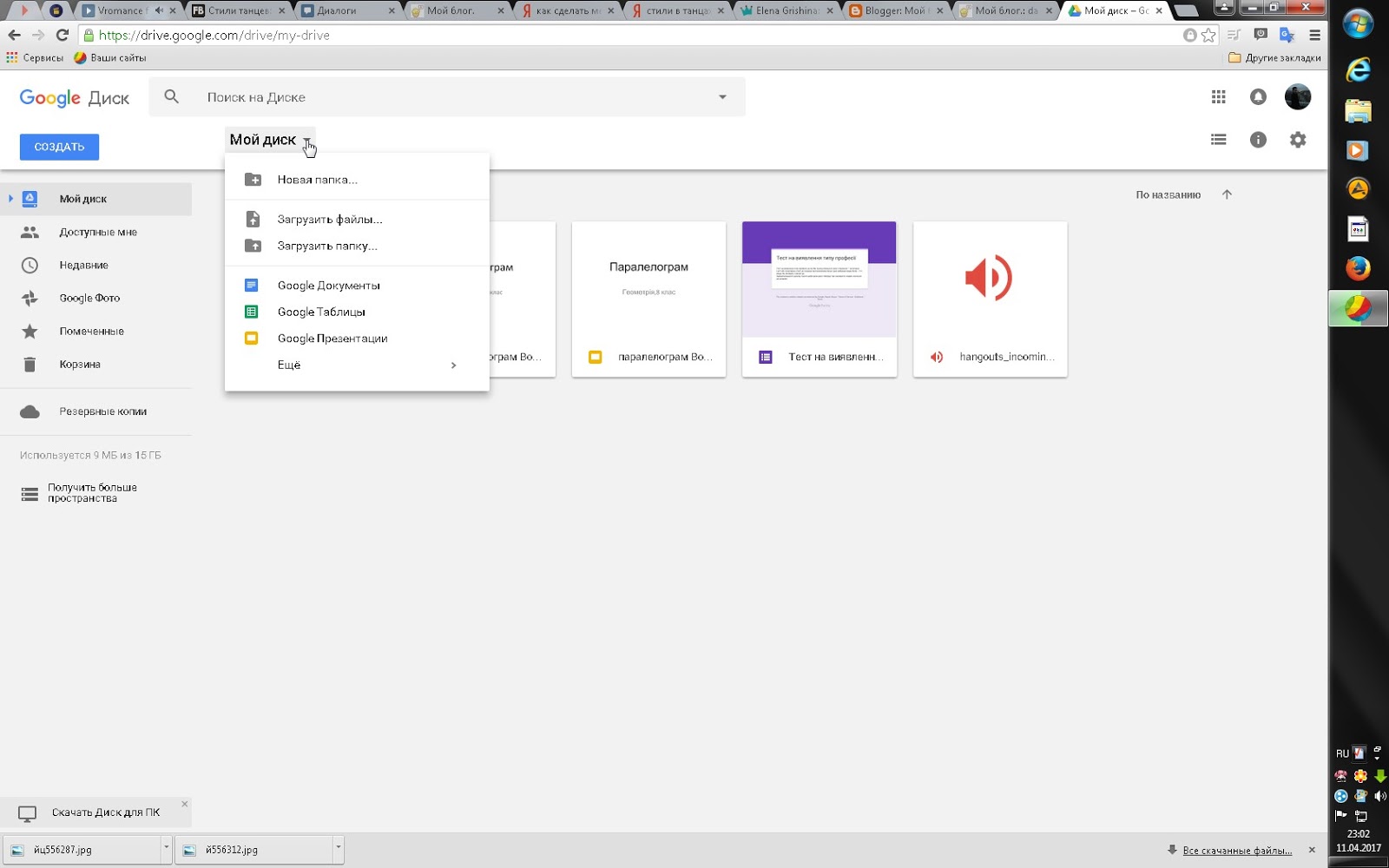Go back with the browser arrow

[x=14, y=36]
